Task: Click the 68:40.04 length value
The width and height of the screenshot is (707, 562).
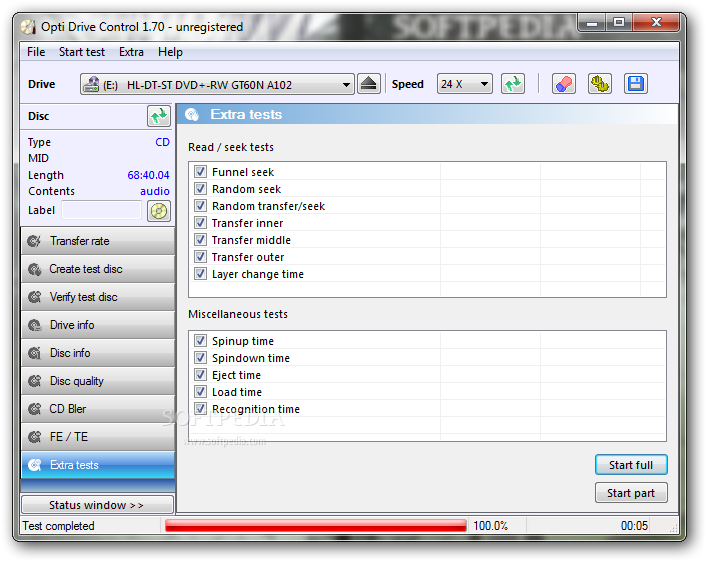Action: (x=148, y=175)
